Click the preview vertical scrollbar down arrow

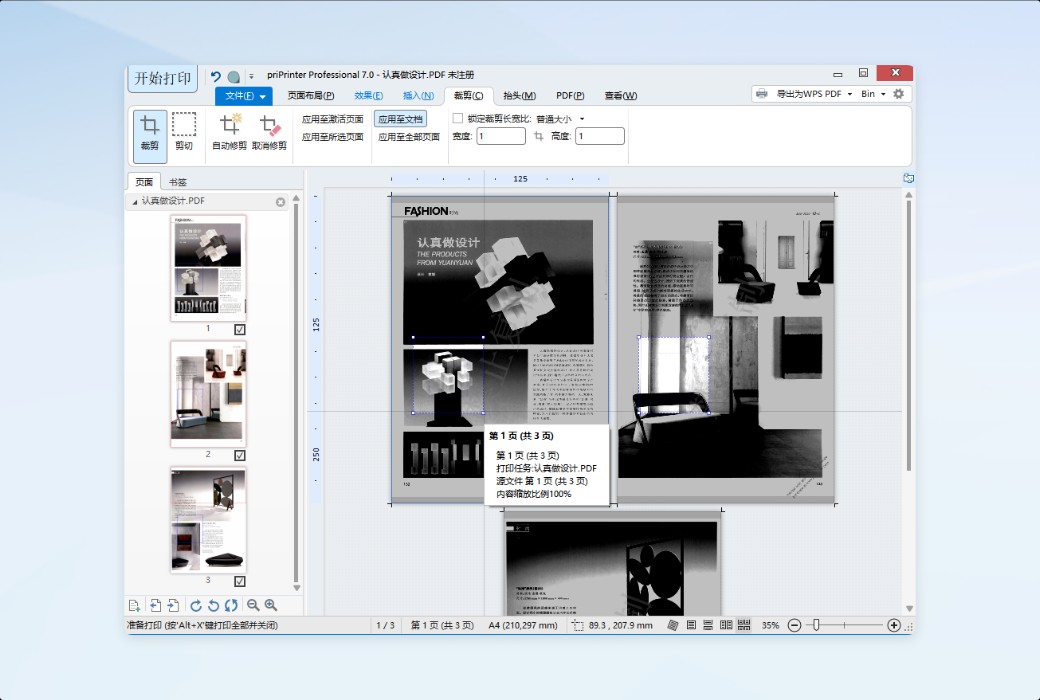click(x=909, y=608)
